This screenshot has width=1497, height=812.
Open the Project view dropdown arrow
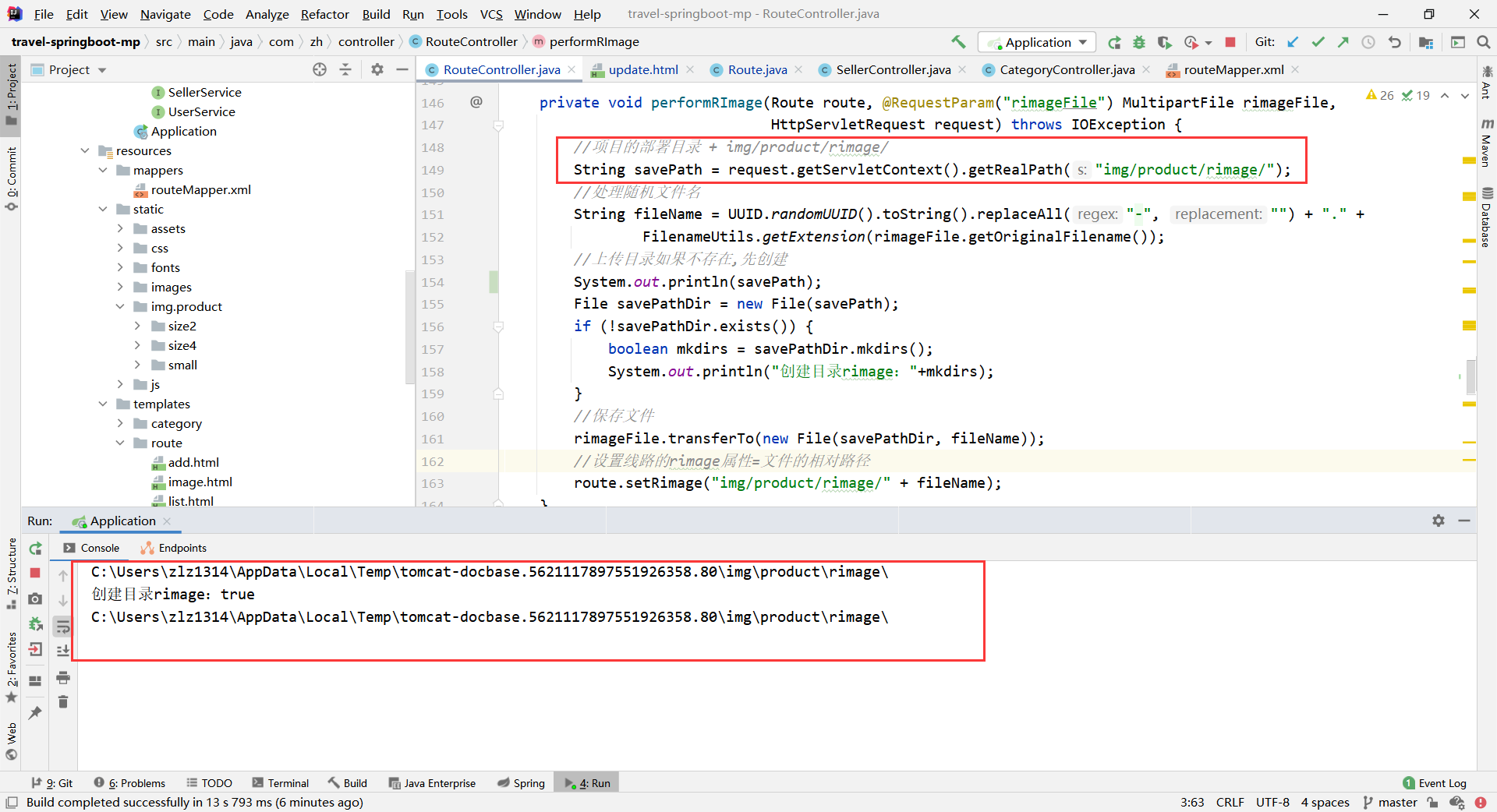102,70
